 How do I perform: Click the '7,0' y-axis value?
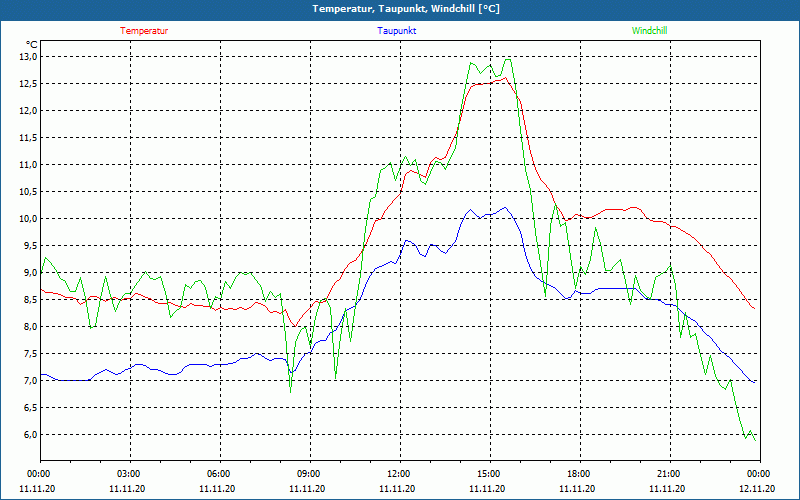pos(30,381)
